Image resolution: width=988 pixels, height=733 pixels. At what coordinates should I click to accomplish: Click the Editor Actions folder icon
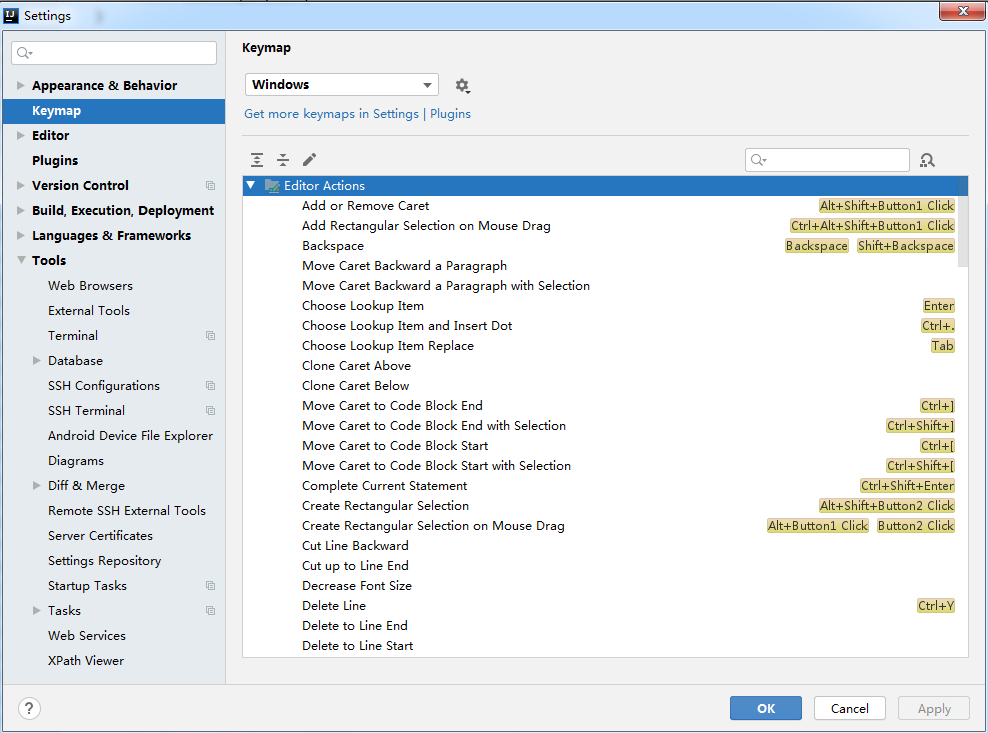point(272,185)
